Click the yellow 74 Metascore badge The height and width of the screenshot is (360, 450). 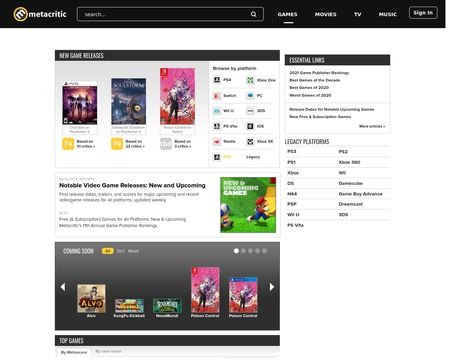coord(68,144)
